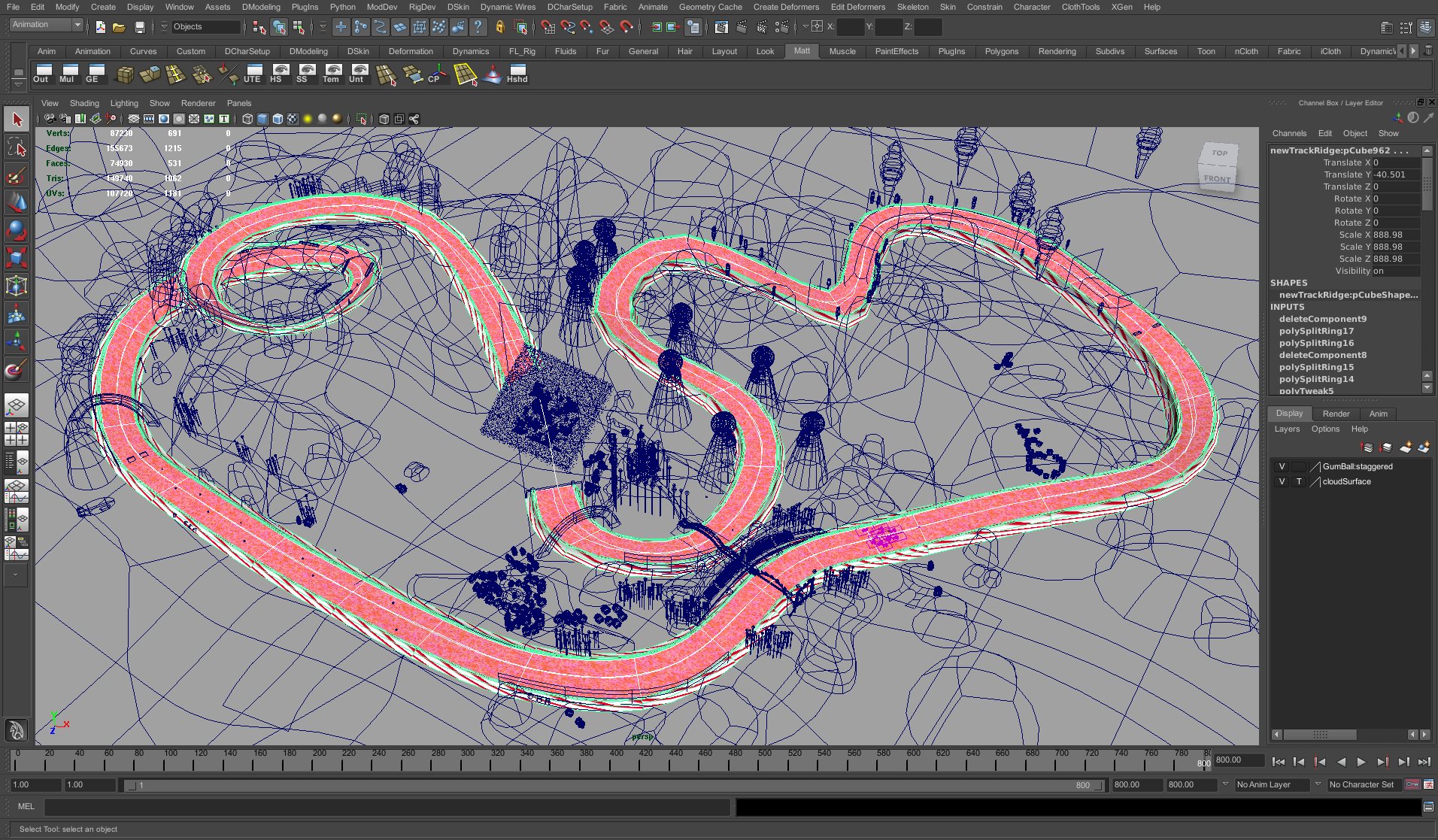Open the Script Editor icon
Image resolution: width=1438 pixels, height=840 pixels.
pos(1427,807)
